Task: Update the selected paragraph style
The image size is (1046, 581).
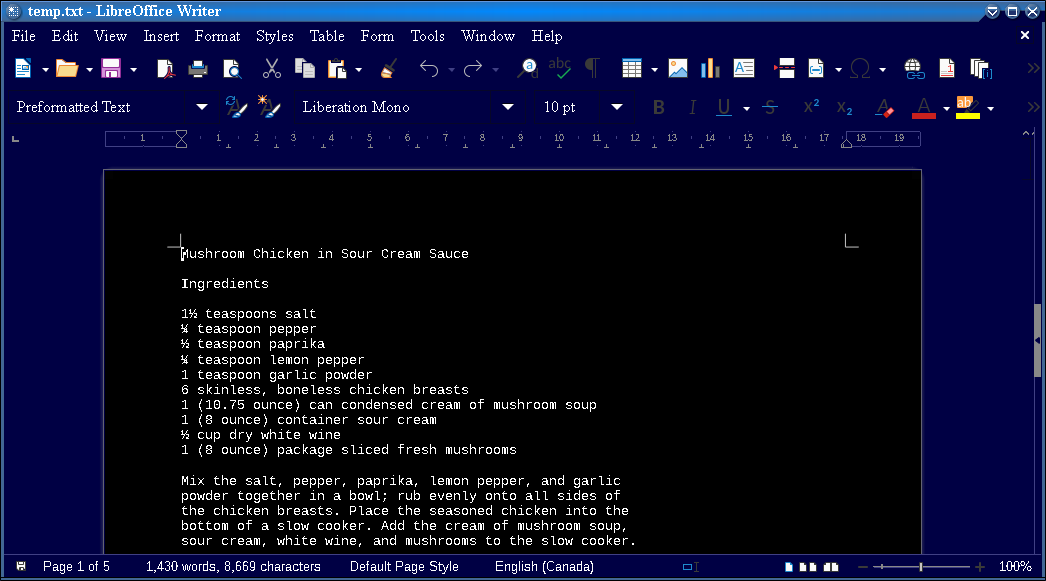Action: (x=235, y=107)
